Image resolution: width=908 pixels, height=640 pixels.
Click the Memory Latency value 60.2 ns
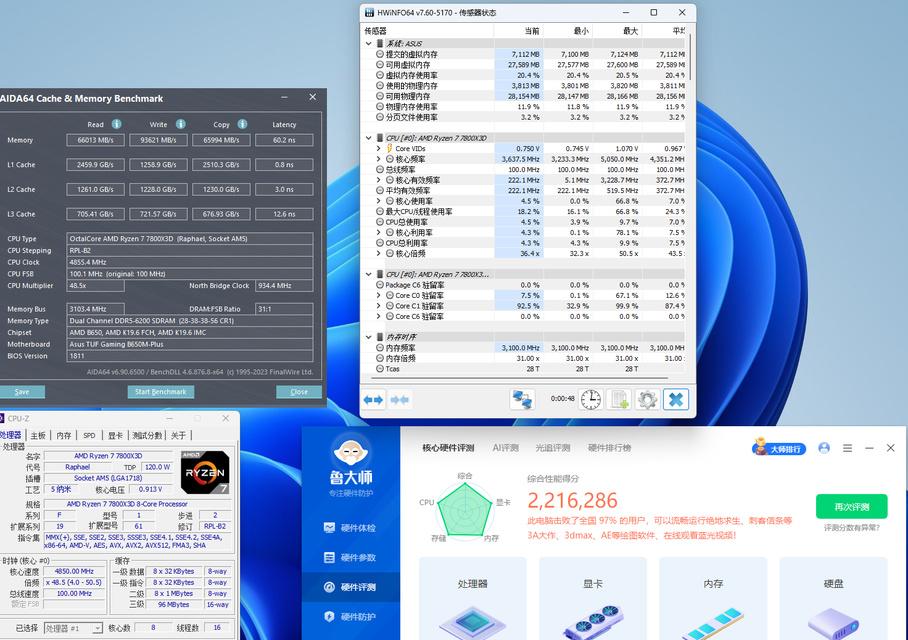[284, 140]
